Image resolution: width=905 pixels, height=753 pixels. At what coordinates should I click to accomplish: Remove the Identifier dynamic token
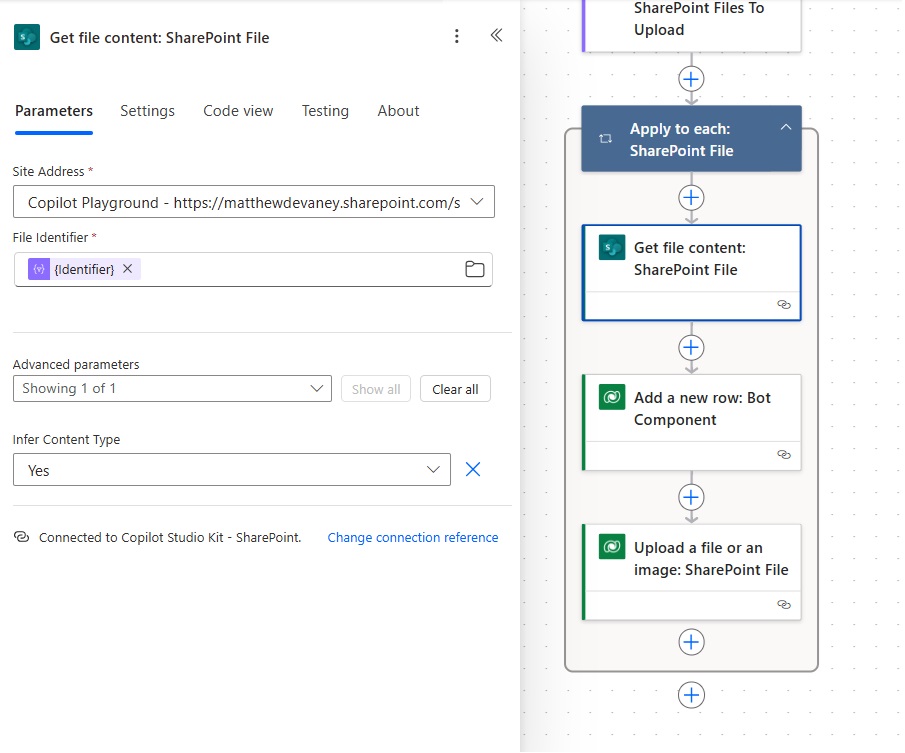click(128, 269)
